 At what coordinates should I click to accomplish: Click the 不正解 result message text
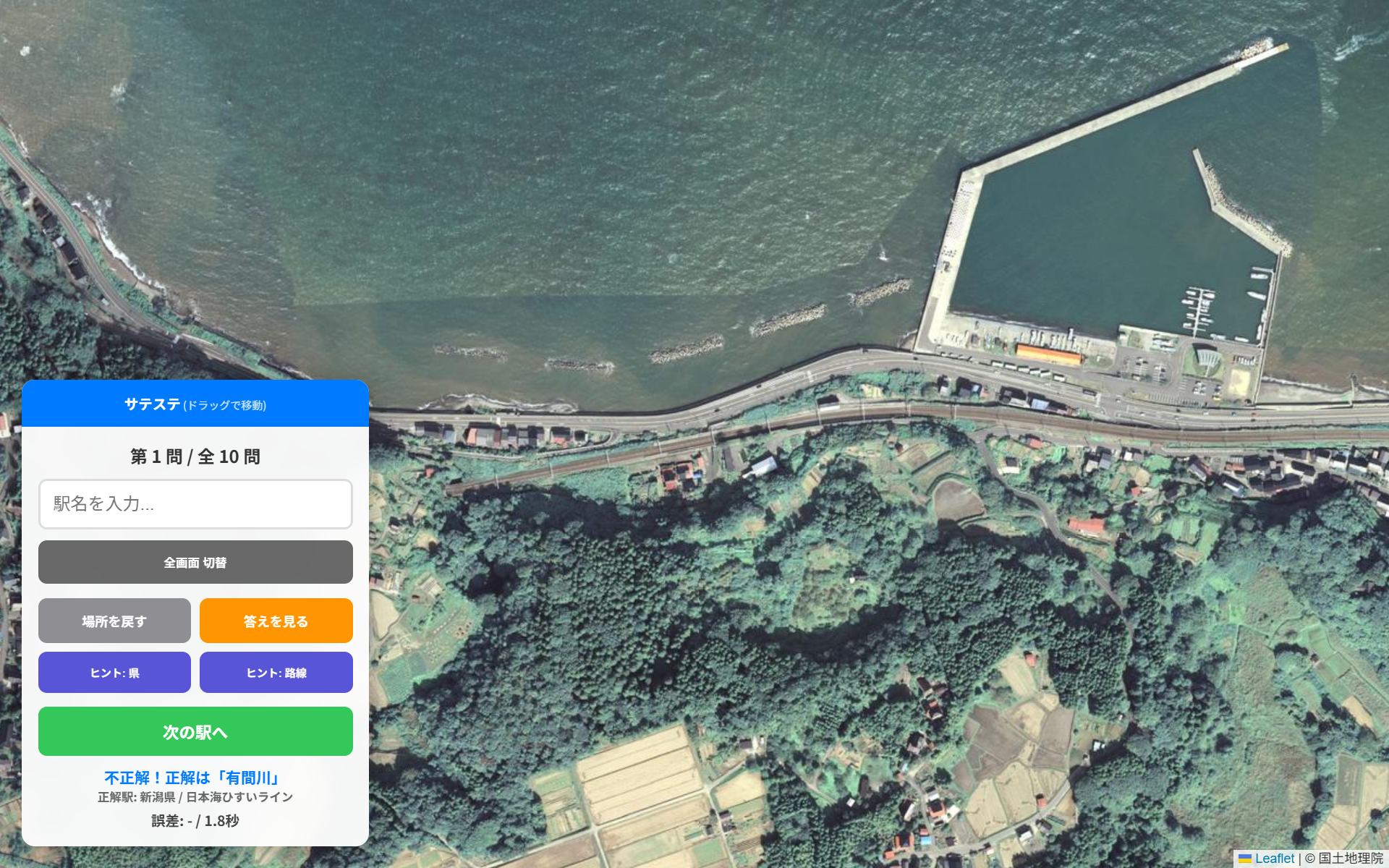pyautogui.click(x=192, y=778)
